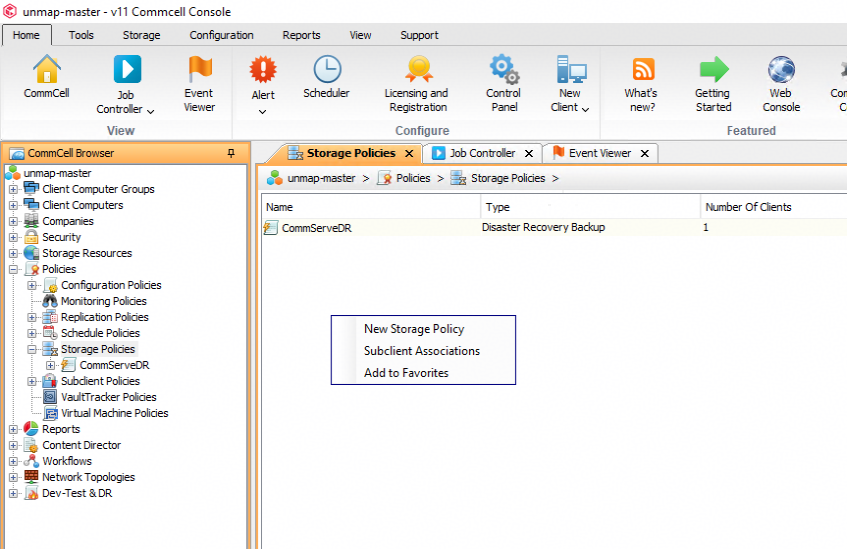The width and height of the screenshot is (847, 549).
Task: Open the Alert ribbon icon
Action: [263, 70]
